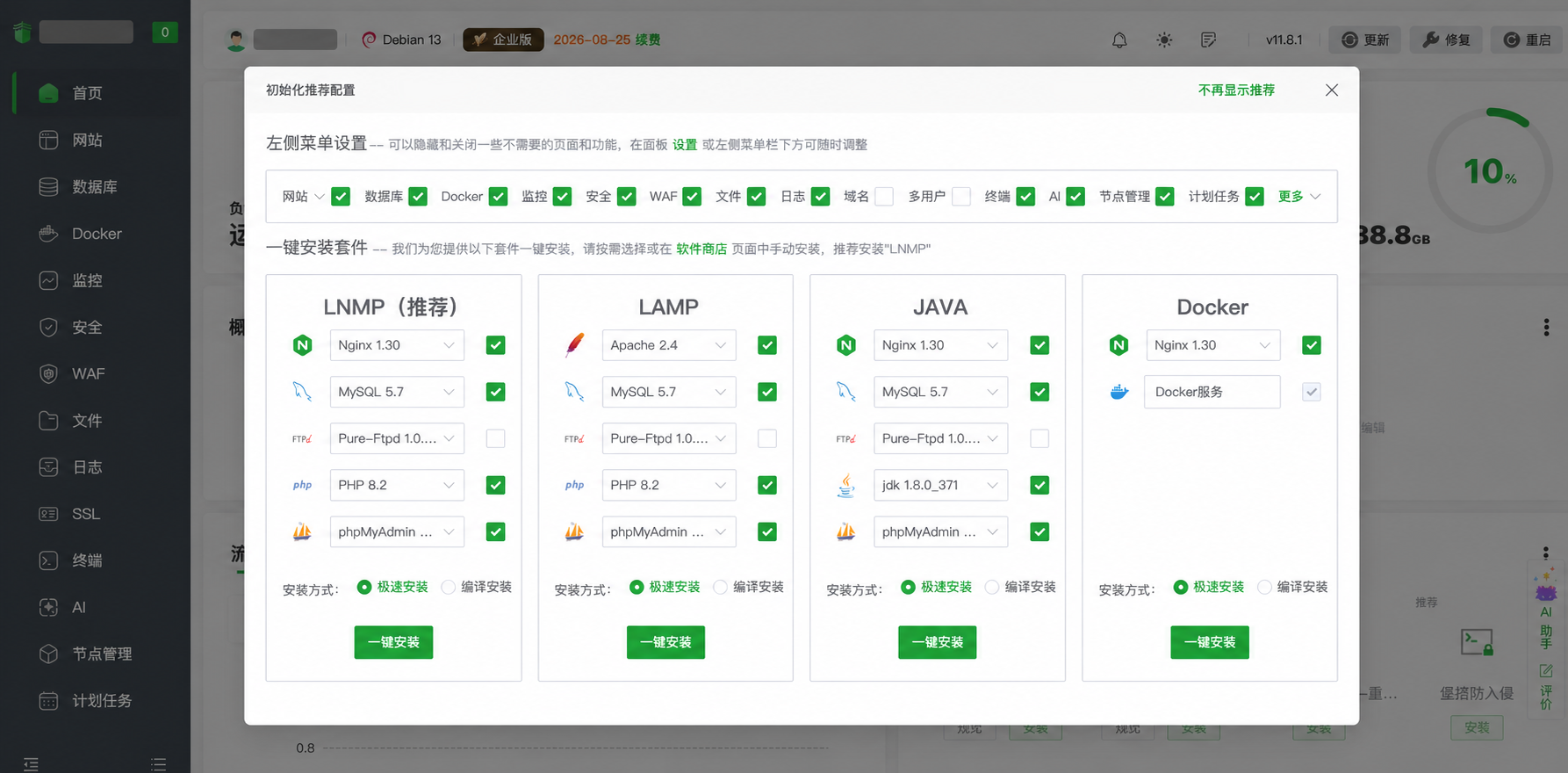
Task: Click the SSL certificate sidebar icon
Action: click(x=48, y=514)
